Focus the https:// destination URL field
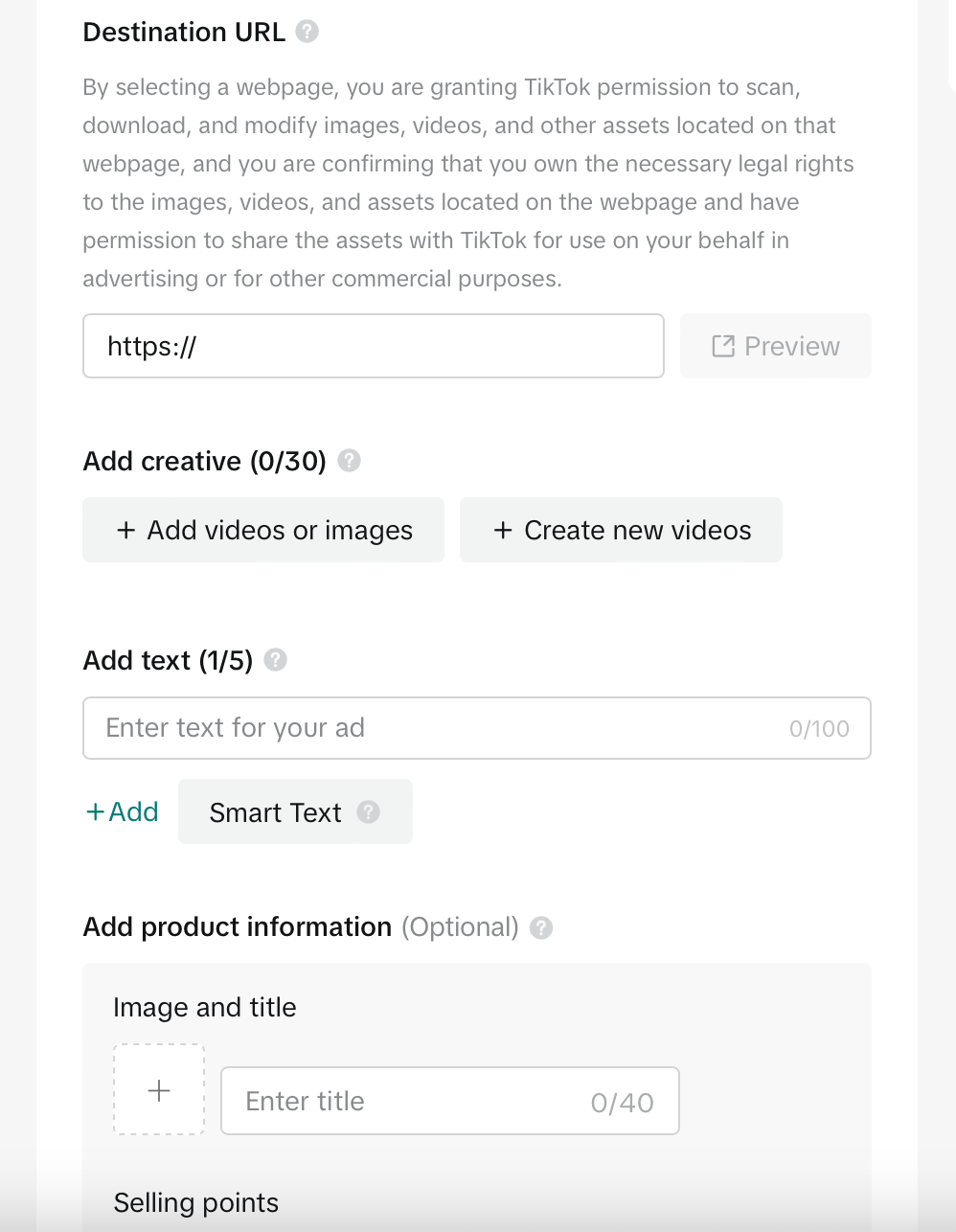 (374, 346)
